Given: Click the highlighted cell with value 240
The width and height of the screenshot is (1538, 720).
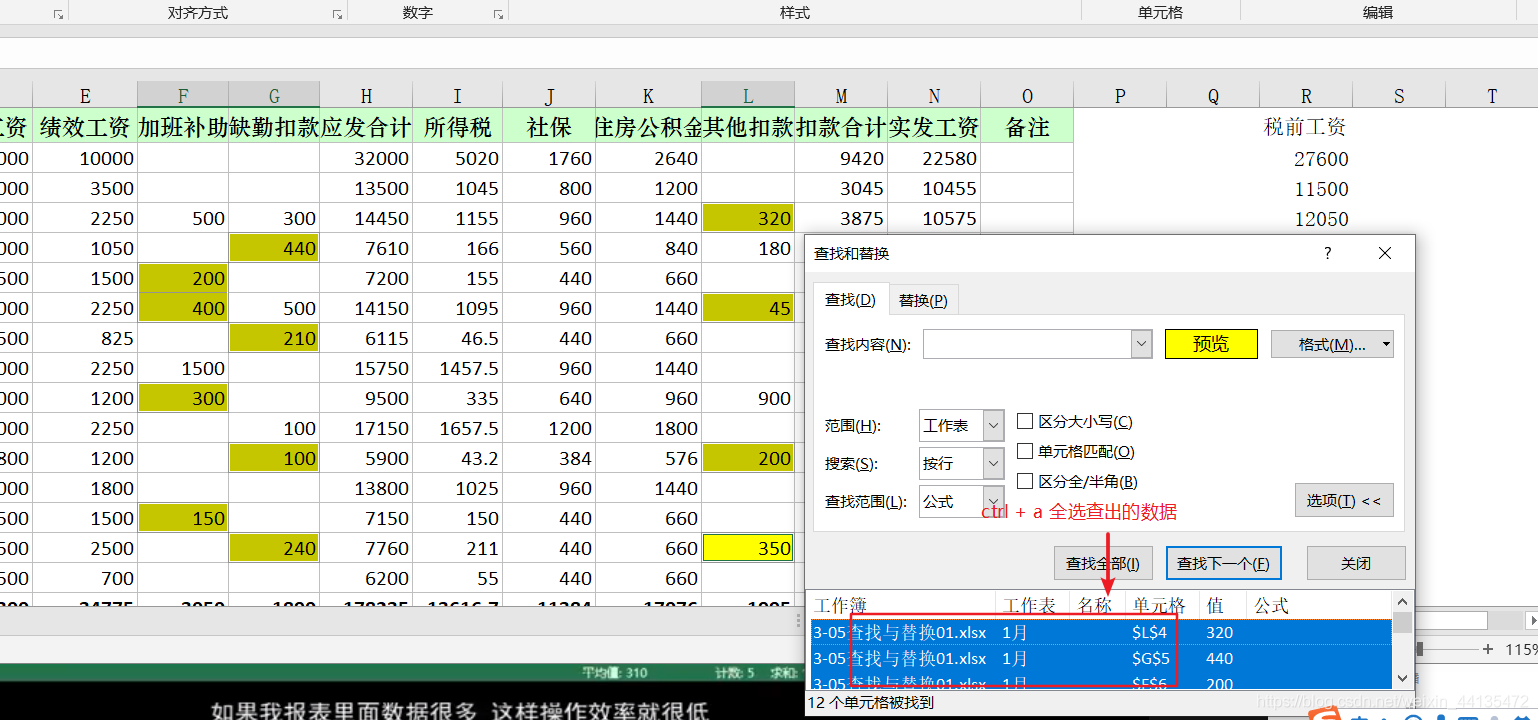Looking at the screenshot, I should pyautogui.click(x=274, y=548).
